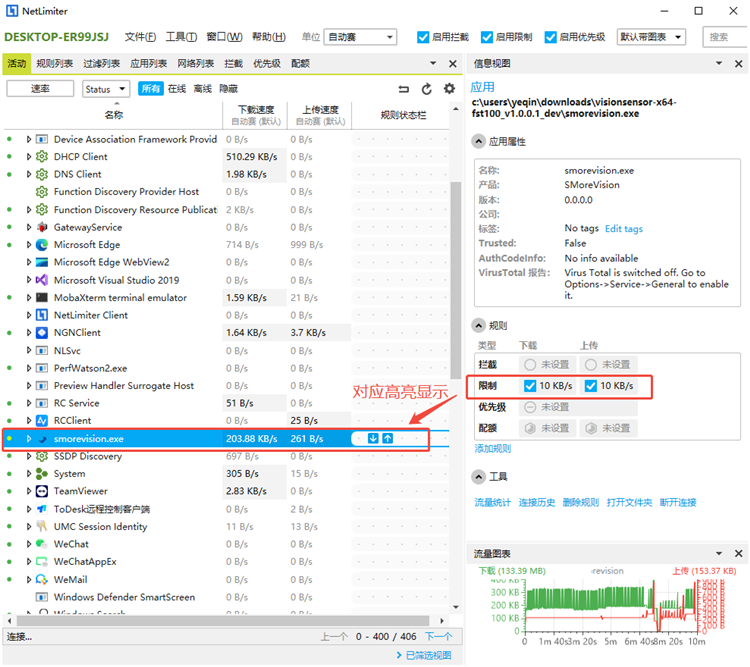Expand the DHCP Client tree row

[29, 157]
